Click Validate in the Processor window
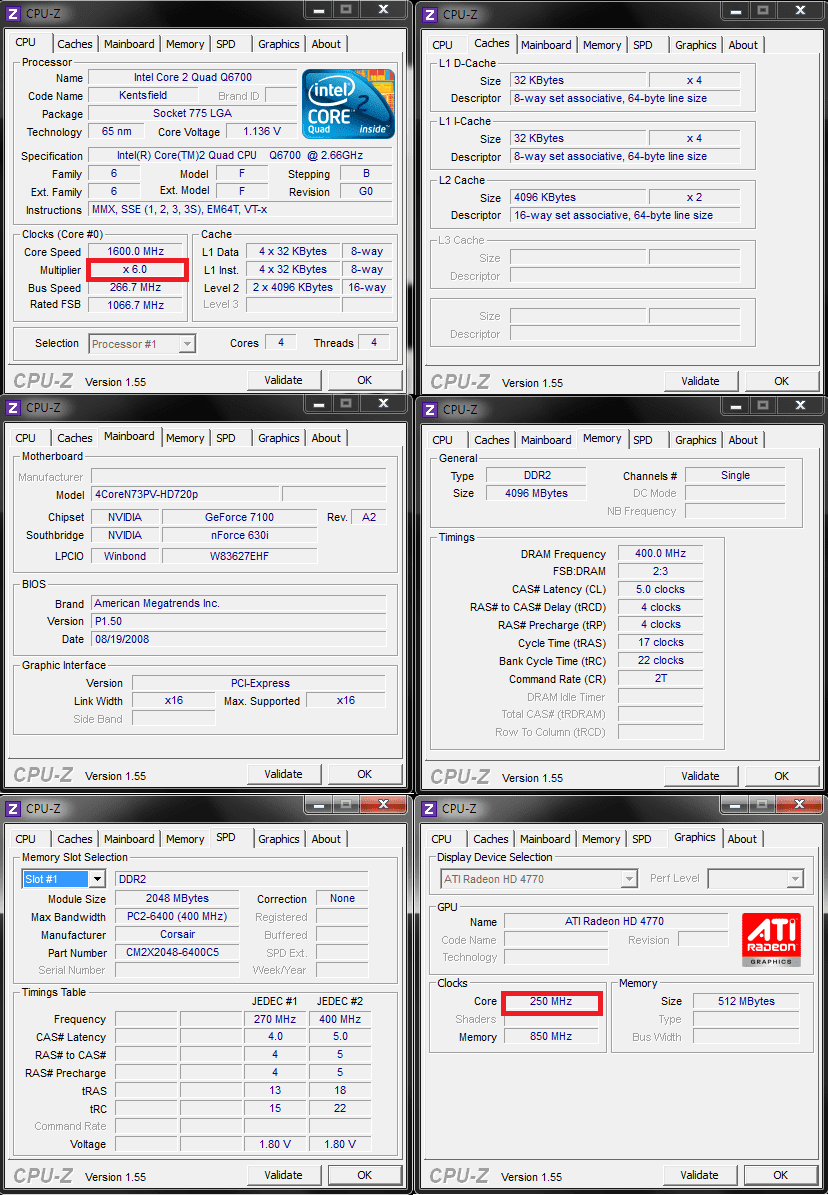 tap(284, 380)
